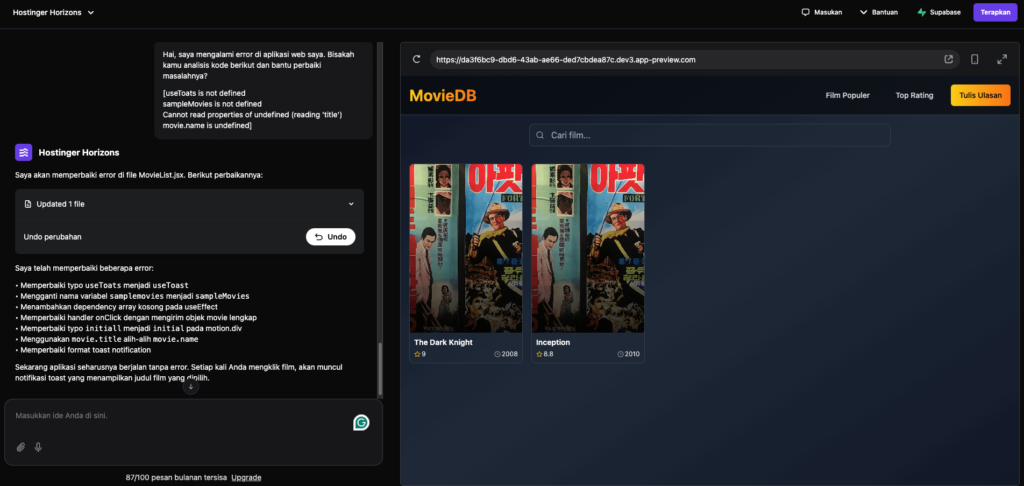The width and height of the screenshot is (1024, 486).
Task: Click the year 2008 text
Action: point(509,354)
